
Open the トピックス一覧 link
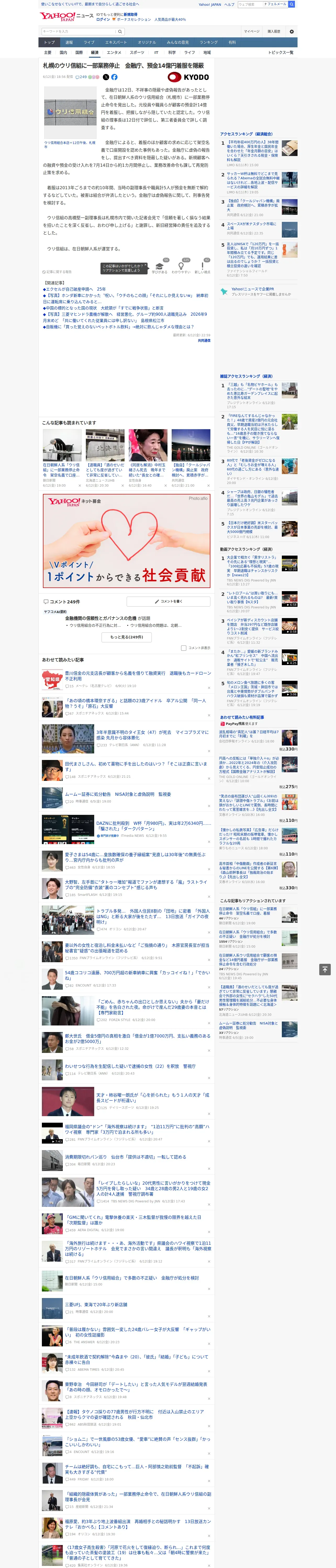tap(281, 52)
